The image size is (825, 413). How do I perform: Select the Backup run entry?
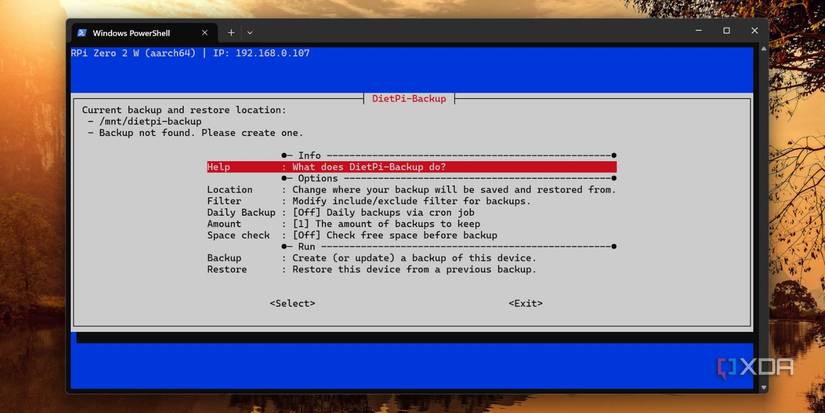tap(371, 258)
